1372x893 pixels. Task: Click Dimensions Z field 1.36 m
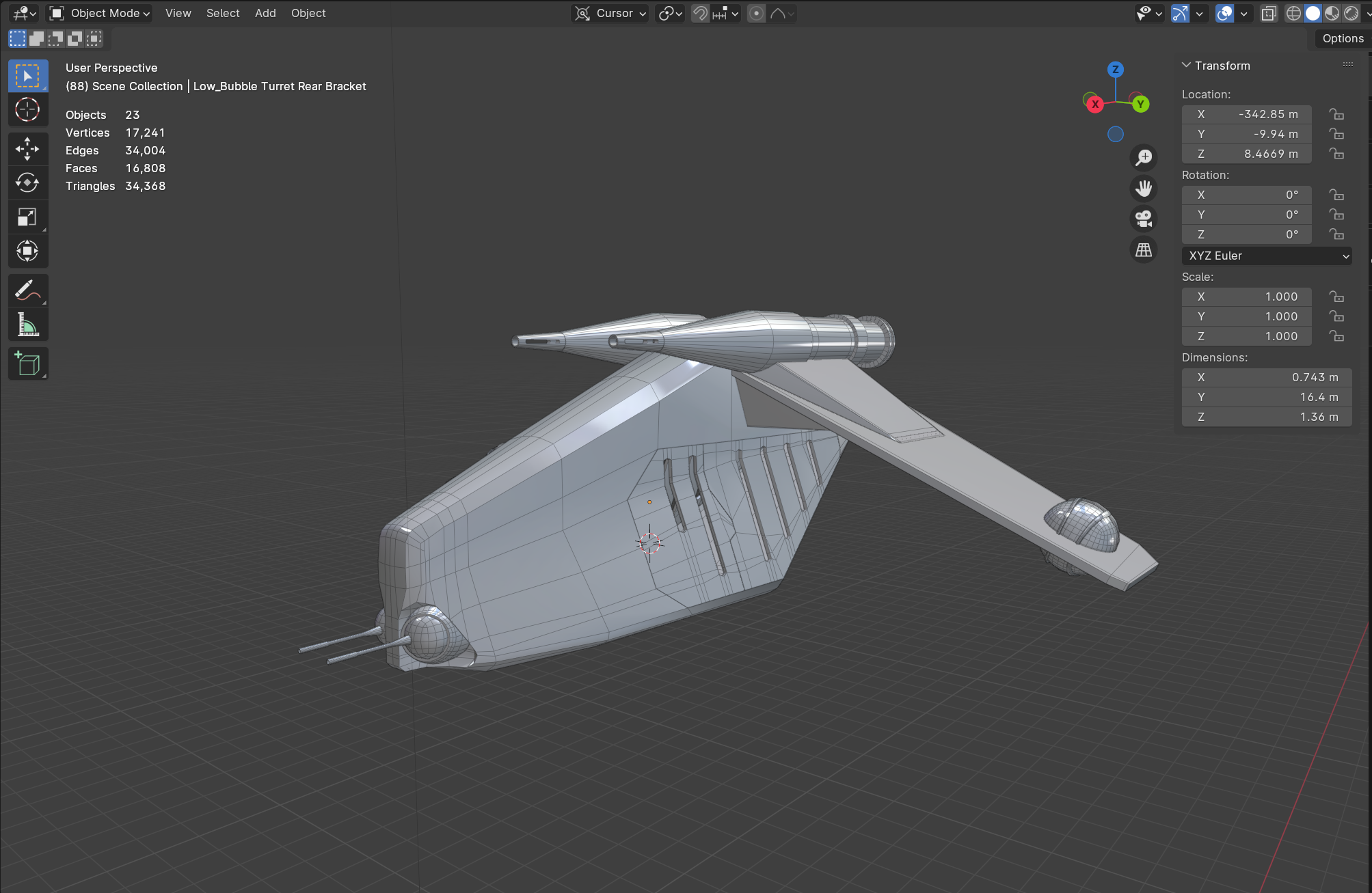pyautogui.click(x=1267, y=417)
